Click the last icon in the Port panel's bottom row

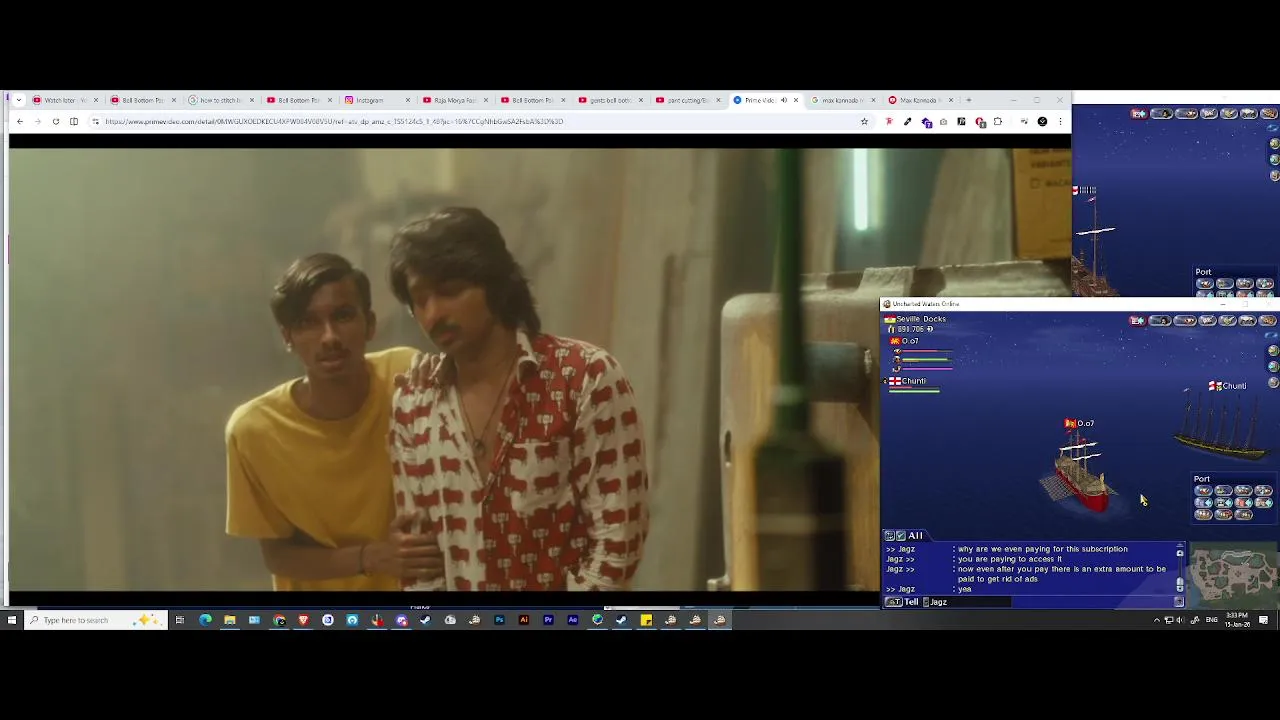[1244, 514]
